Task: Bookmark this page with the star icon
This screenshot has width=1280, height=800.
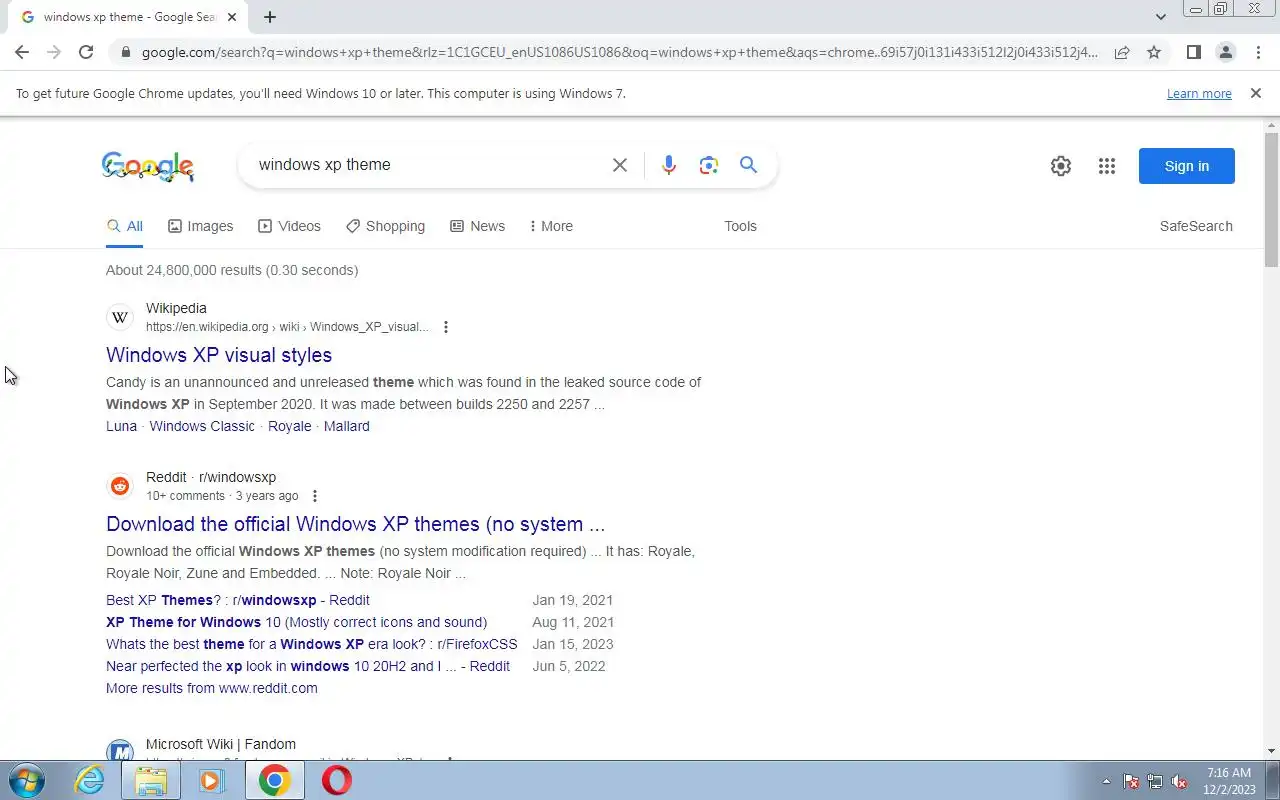Action: (1154, 52)
